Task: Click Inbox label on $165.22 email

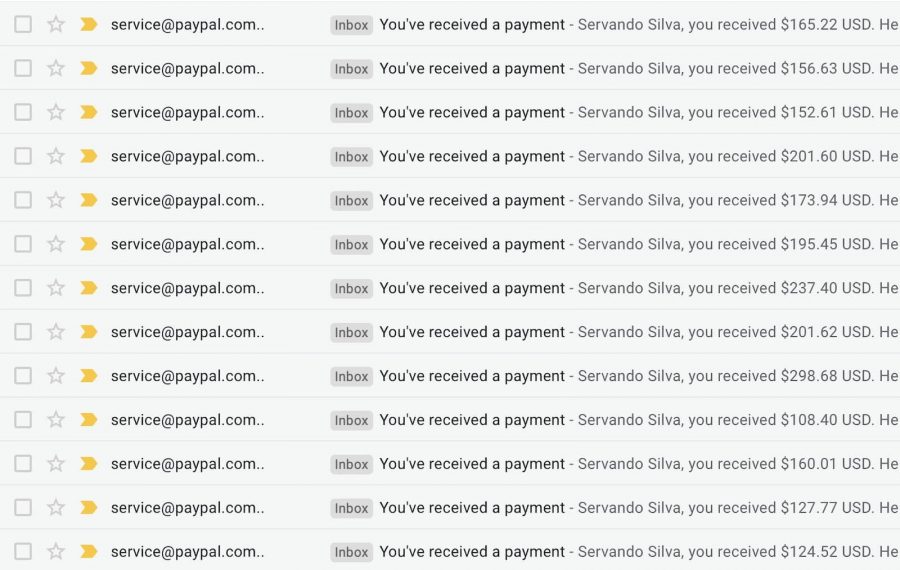Action: tap(351, 25)
